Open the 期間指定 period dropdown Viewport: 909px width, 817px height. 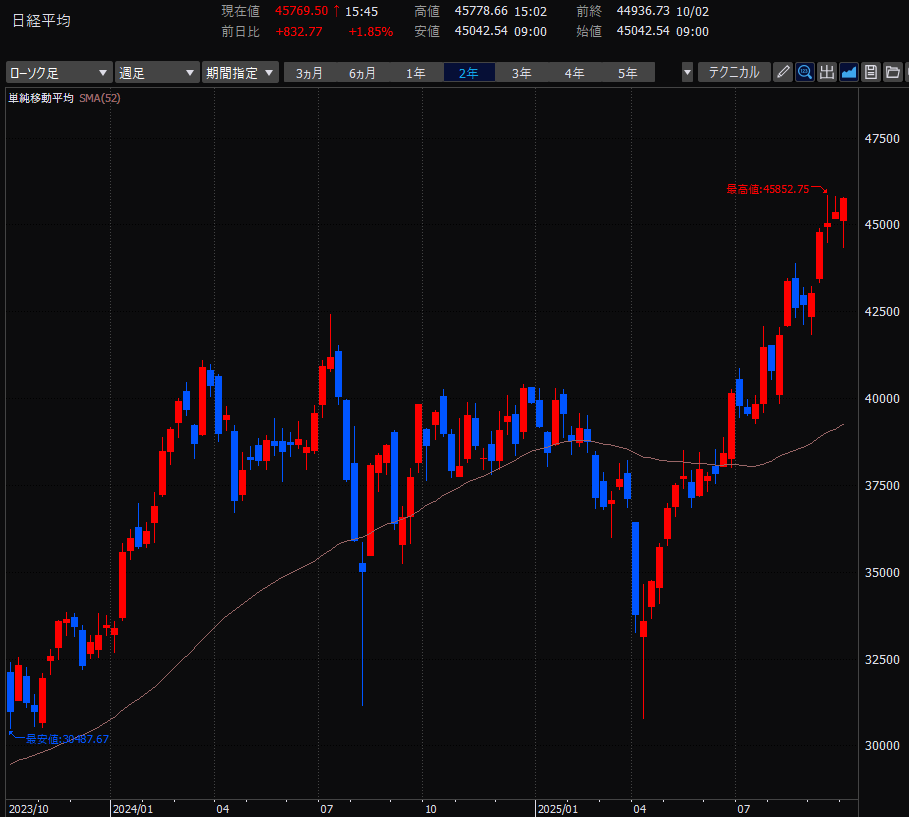(x=240, y=72)
